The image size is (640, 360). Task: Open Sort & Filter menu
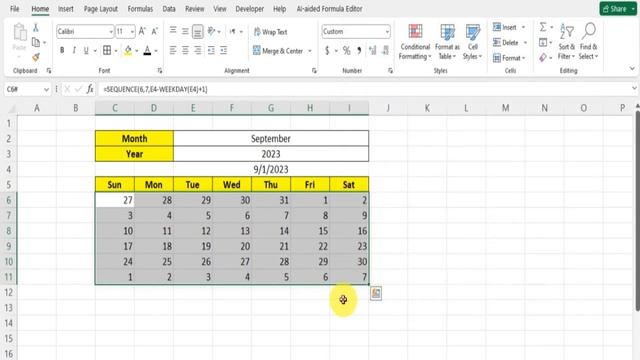click(567, 42)
